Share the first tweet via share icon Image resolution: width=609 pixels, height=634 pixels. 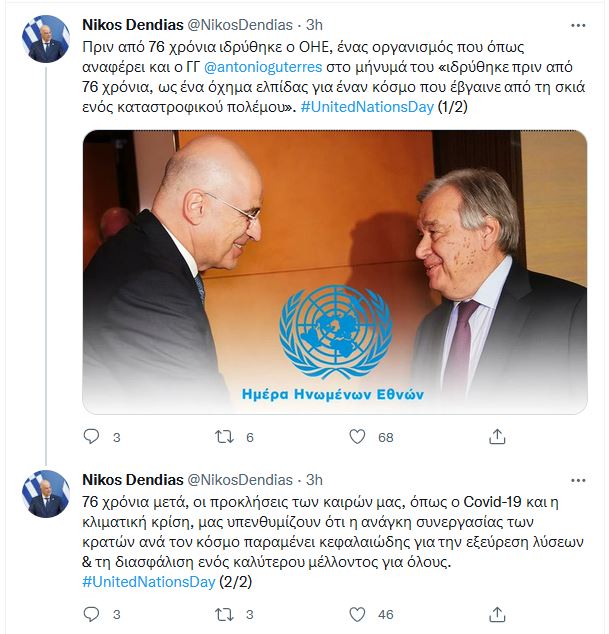click(497, 437)
